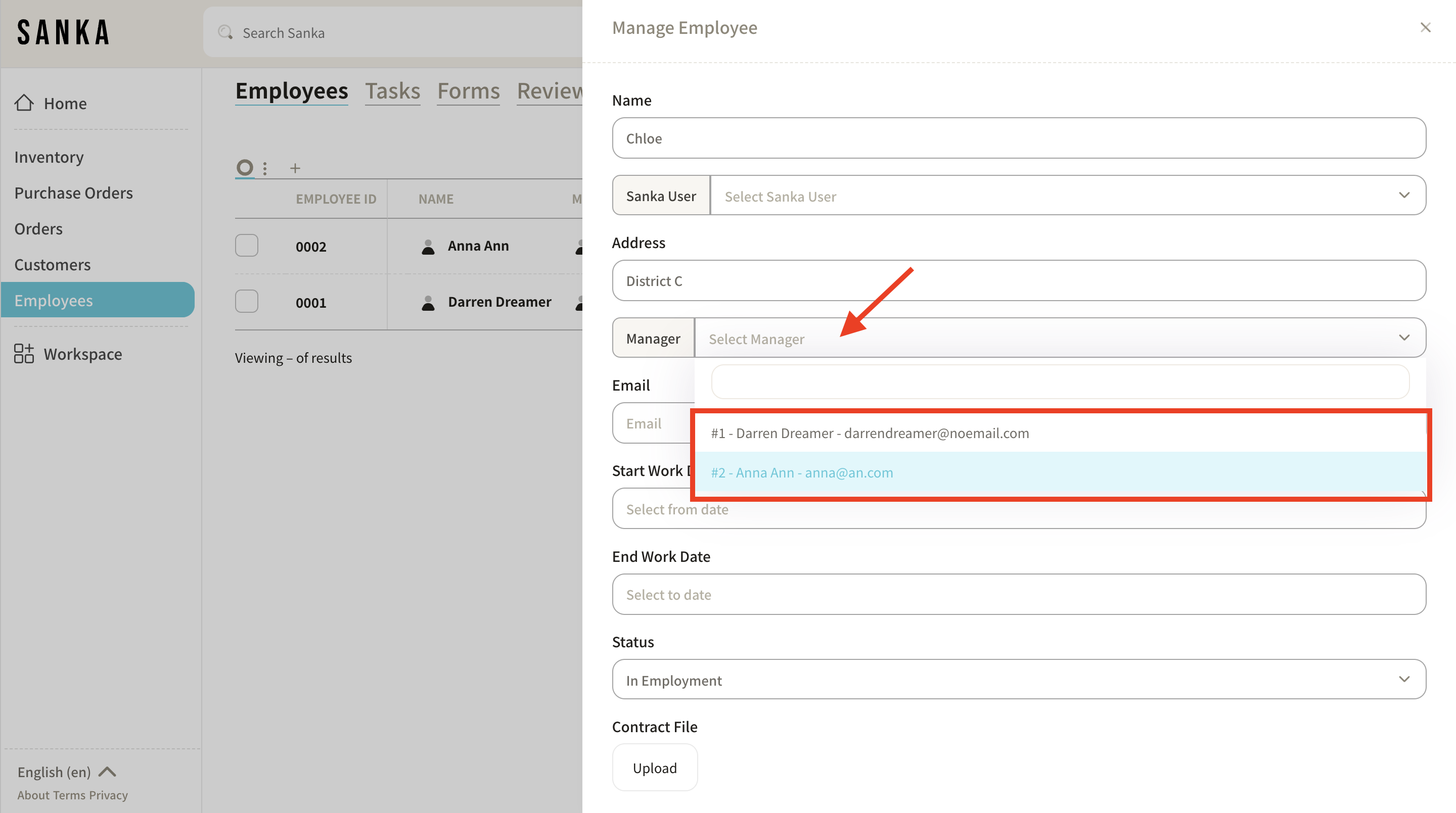Open the Select Sanka User dropdown
Image resolution: width=1456 pixels, height=813 pixels.
click(1068, 196)
